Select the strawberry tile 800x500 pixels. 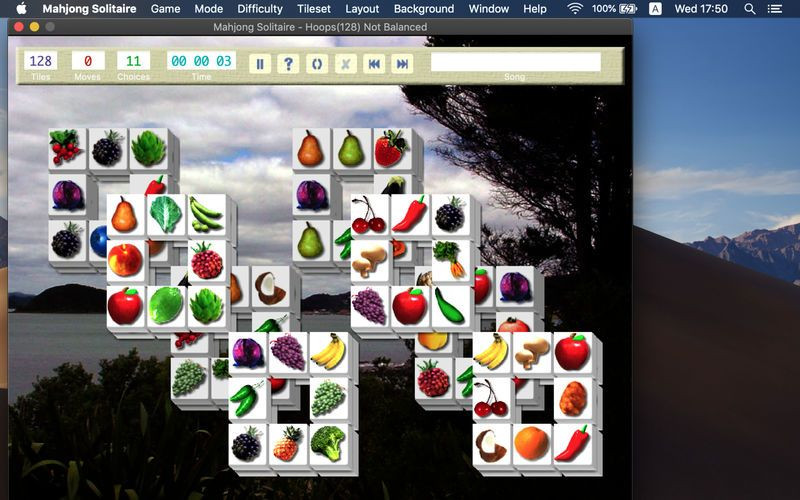392,148
